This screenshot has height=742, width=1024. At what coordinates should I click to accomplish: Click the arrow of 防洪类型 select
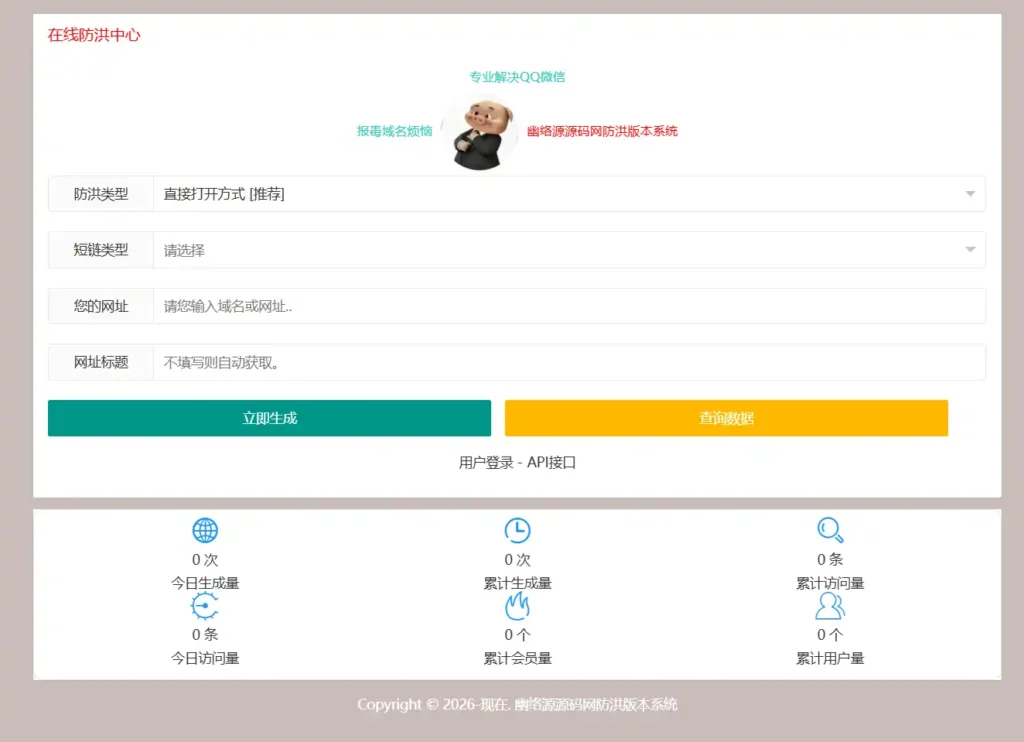coord(970,194)
